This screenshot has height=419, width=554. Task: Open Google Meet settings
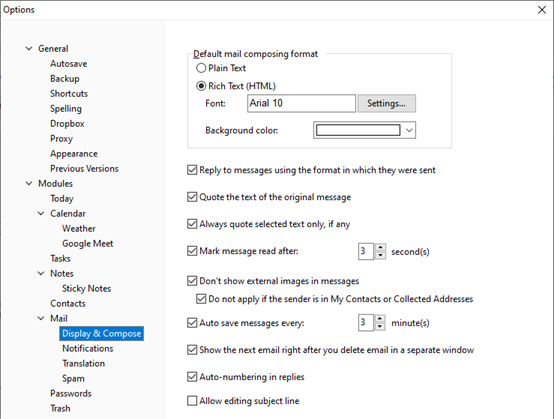click(88, 243)
